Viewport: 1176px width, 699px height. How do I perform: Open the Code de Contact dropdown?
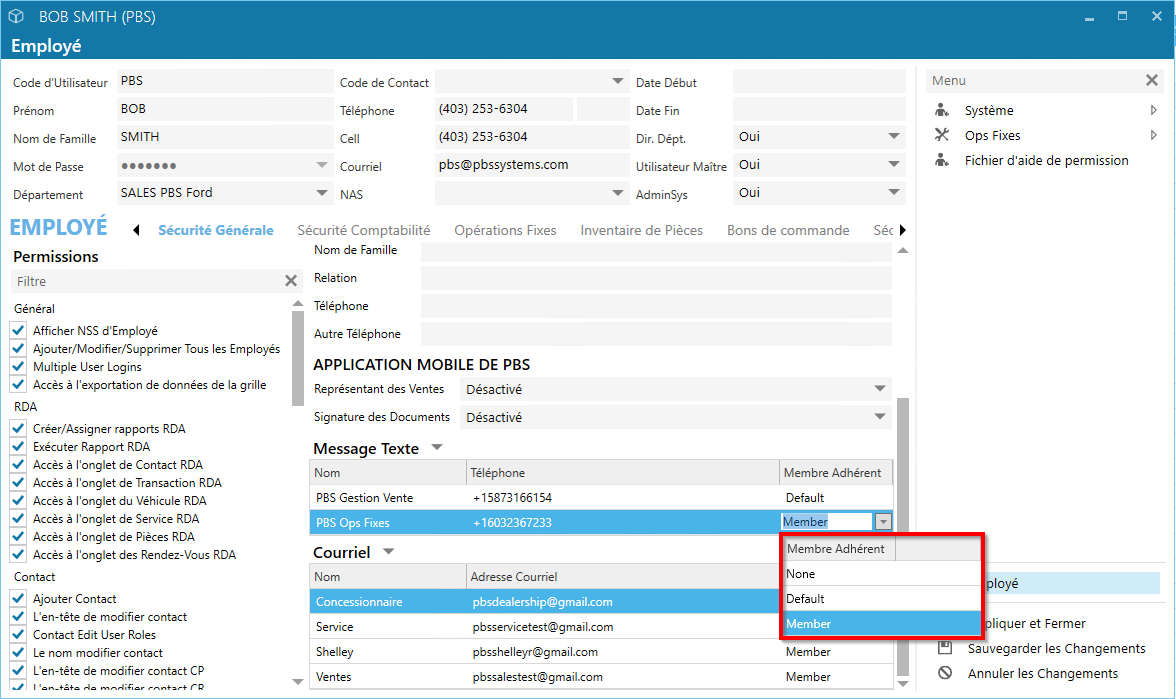pyautogui.click(x=617, y=81)
